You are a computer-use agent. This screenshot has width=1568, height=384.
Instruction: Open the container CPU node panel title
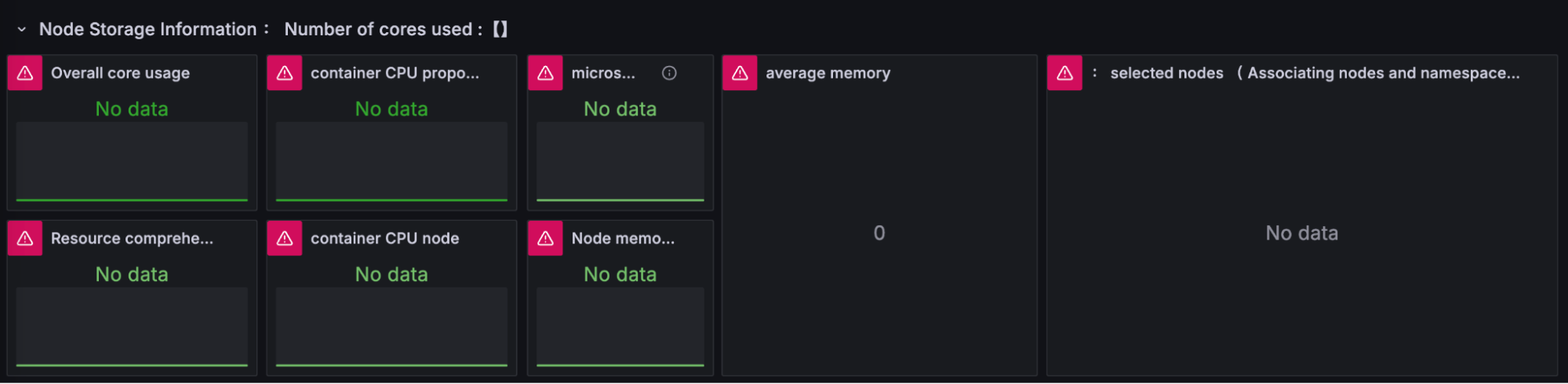click(x=384, y=239)
